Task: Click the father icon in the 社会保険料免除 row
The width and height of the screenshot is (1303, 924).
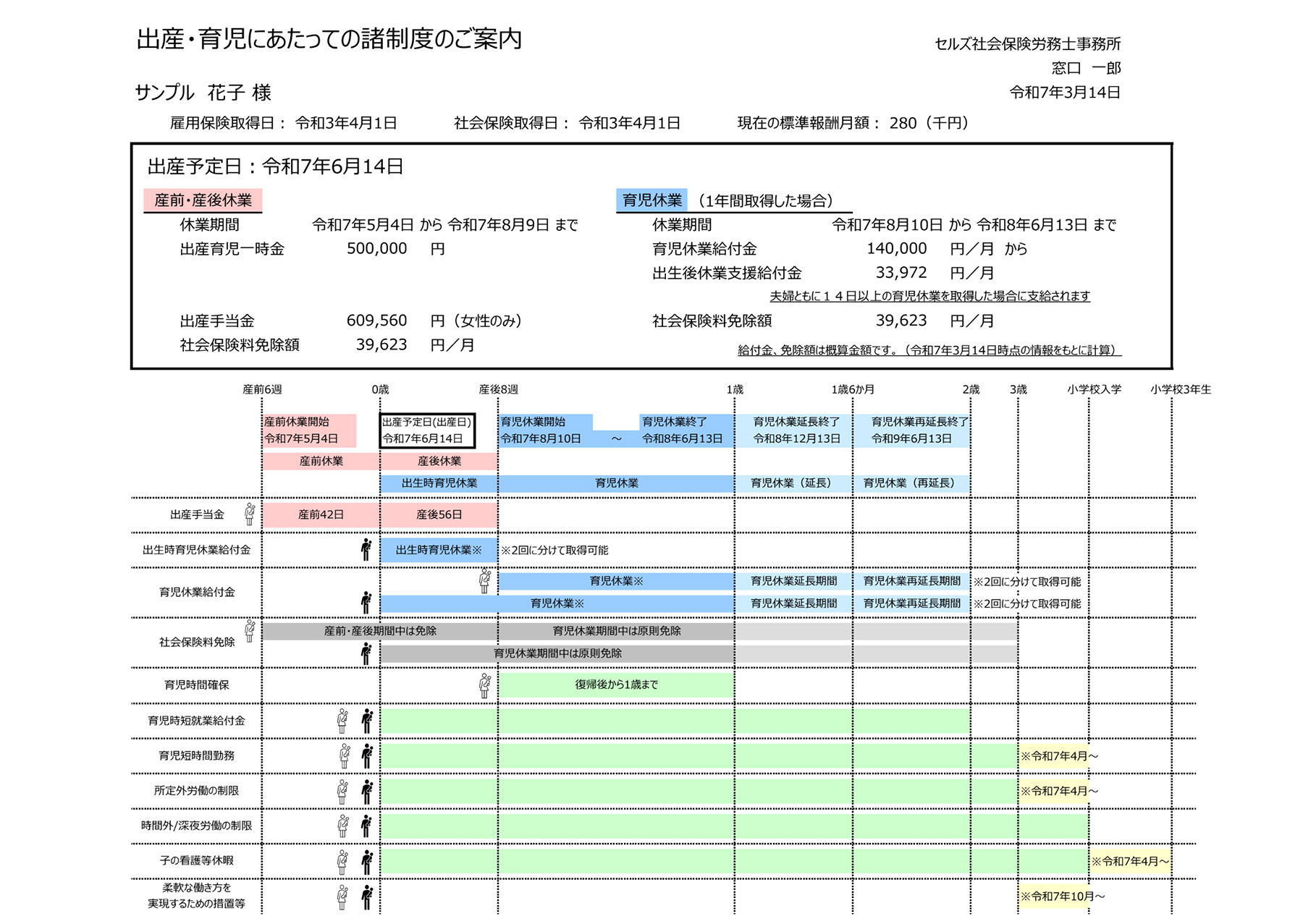Action: click(x=366, y=653)
